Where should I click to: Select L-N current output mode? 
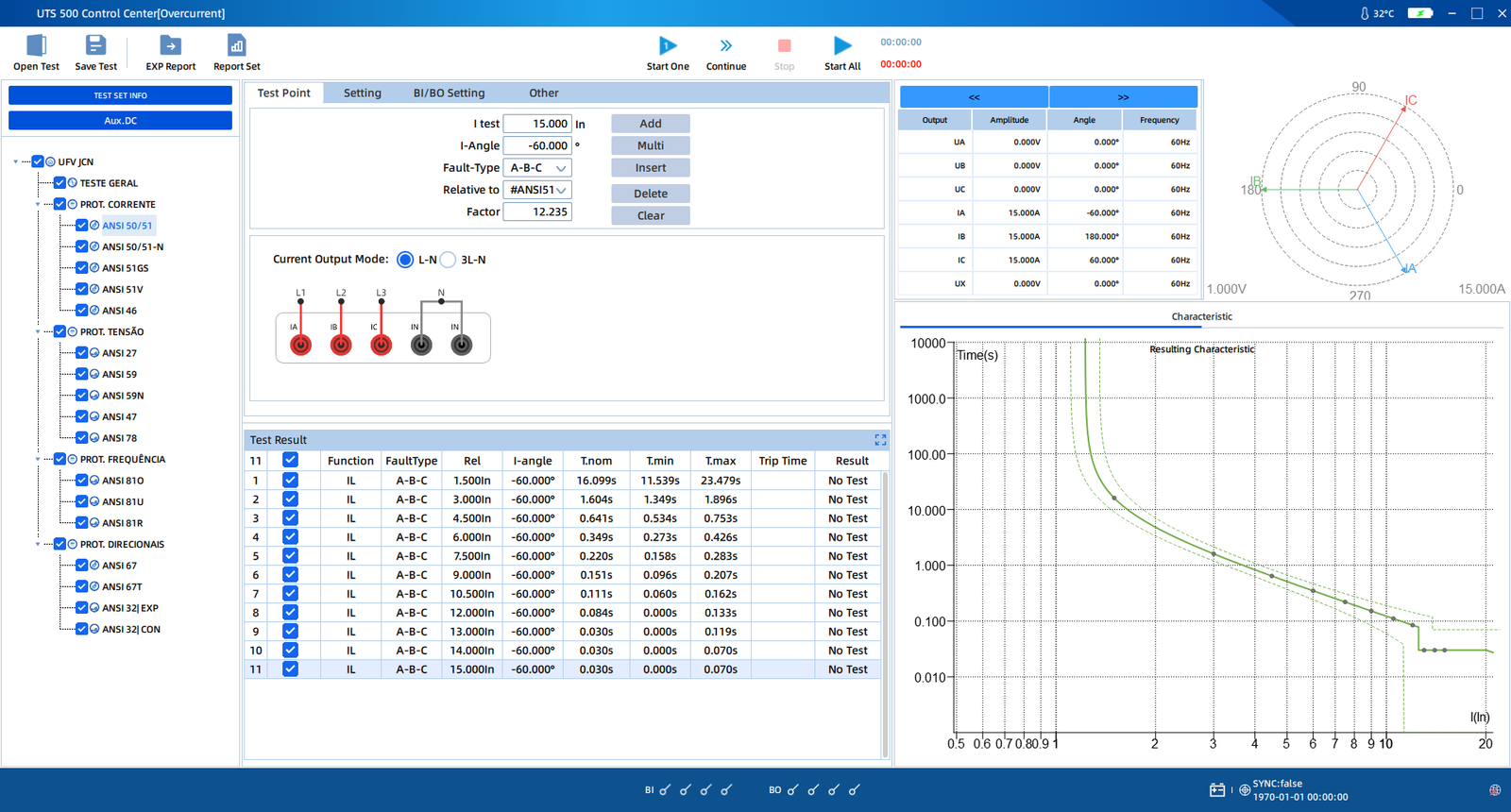[x=405, y=260]
